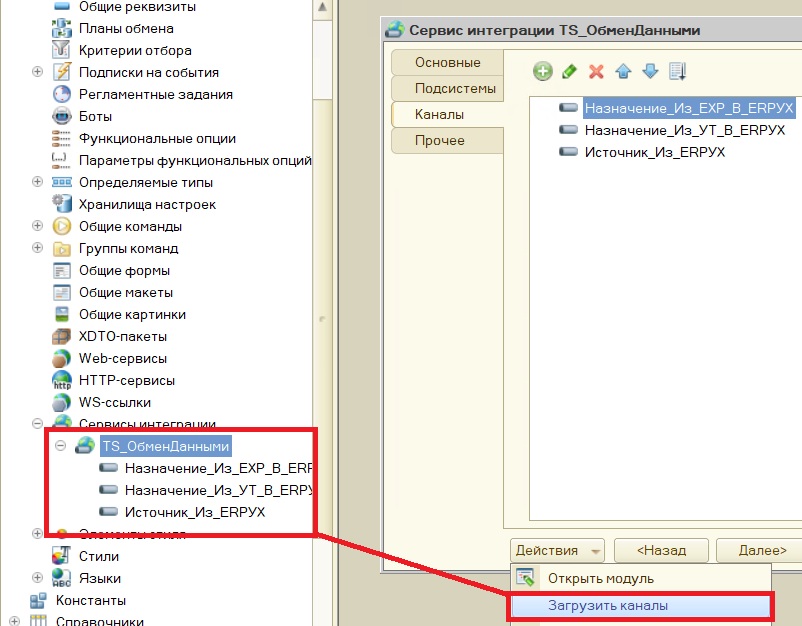Viewport: 802px width, 626px height.
Task: Expand the Подписки на события node
Action: [x=38, y=72]
